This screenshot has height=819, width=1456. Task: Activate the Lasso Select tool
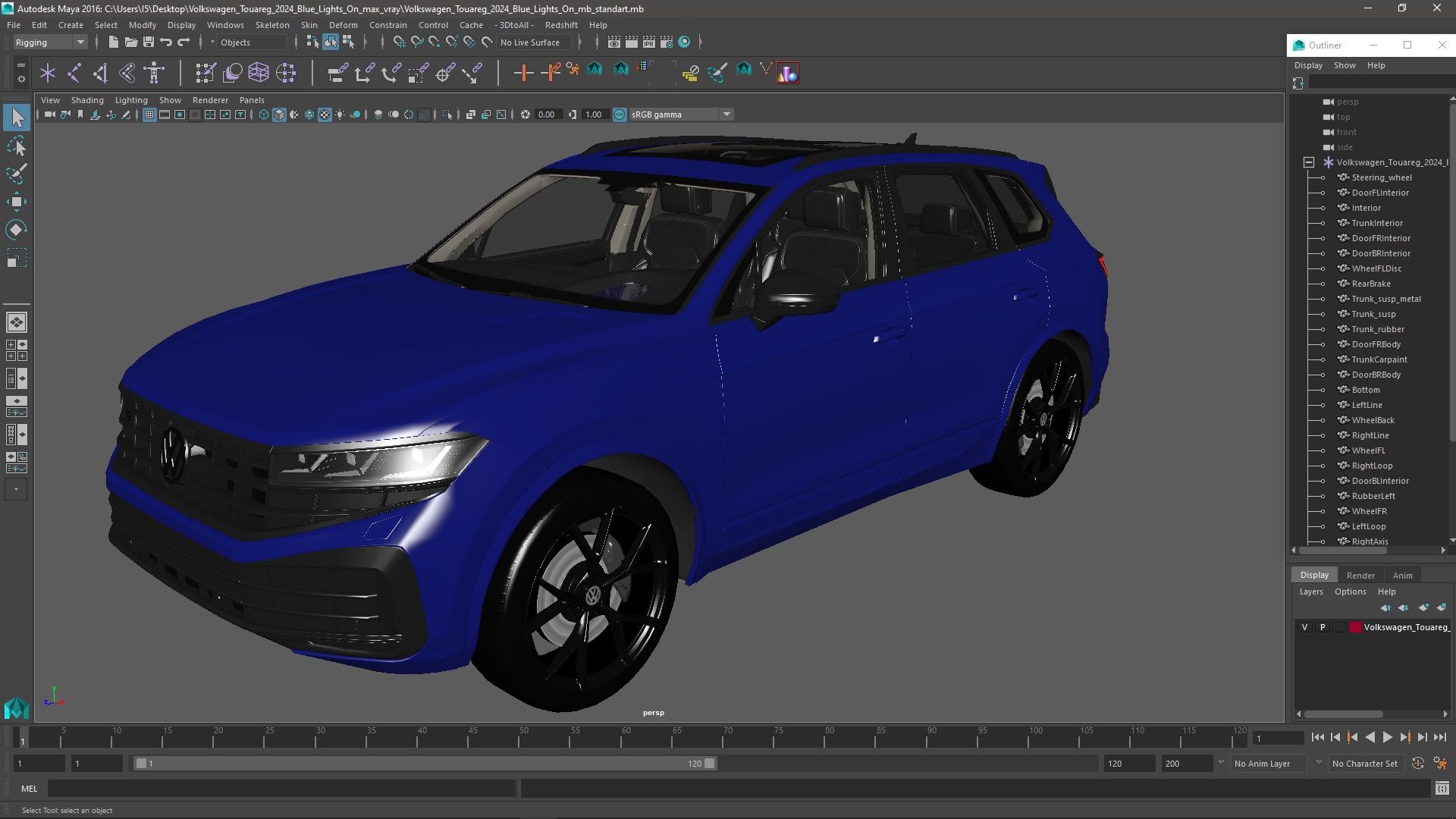pyautogui.click(x=17, y=146)
